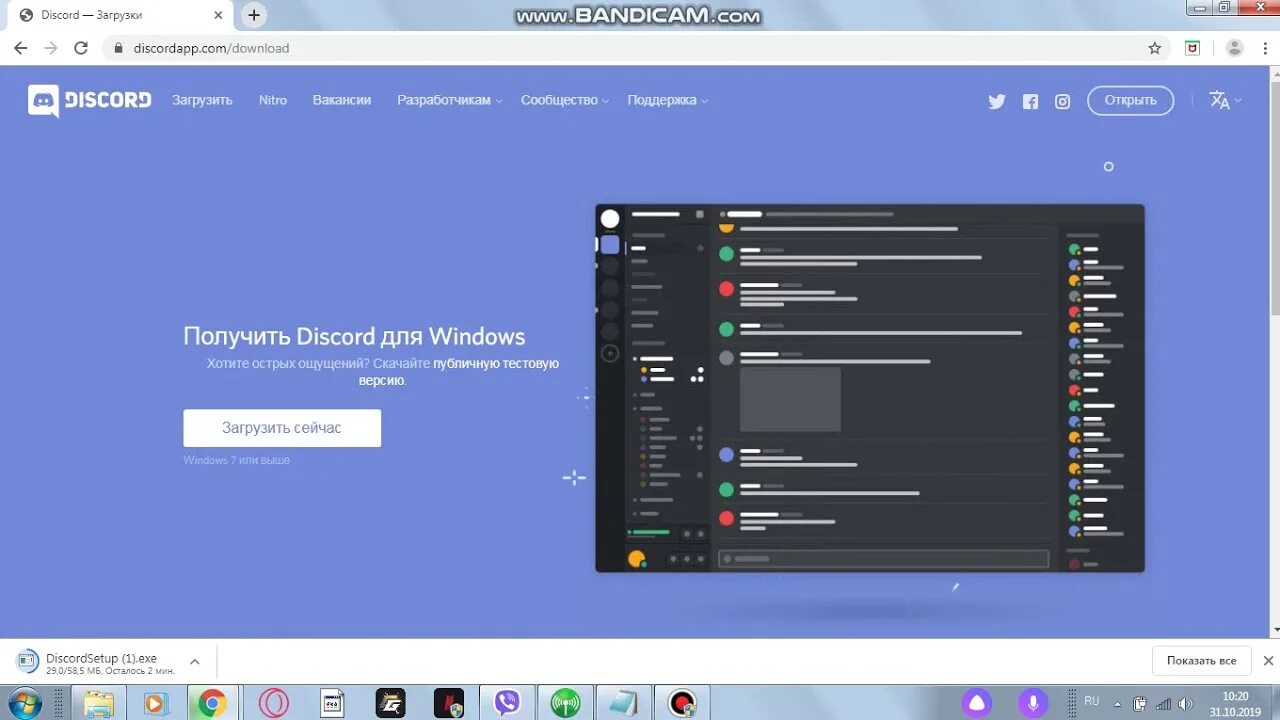Viewport: 1280px width, 720px height.
Task: Expand DiscordSetup (1).exe download options arrow
Action: (x=195, y=662)
